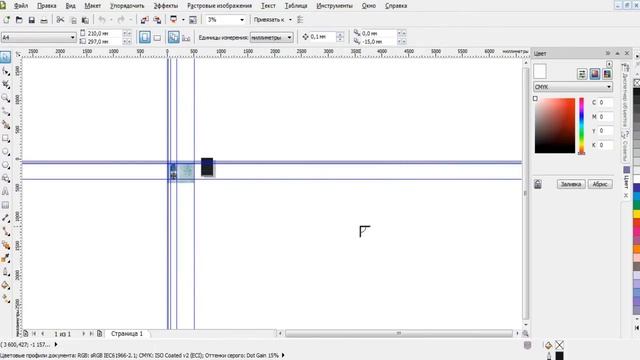Open the Инструменты menu
The image size is (640, 360).
click(334, 6)
